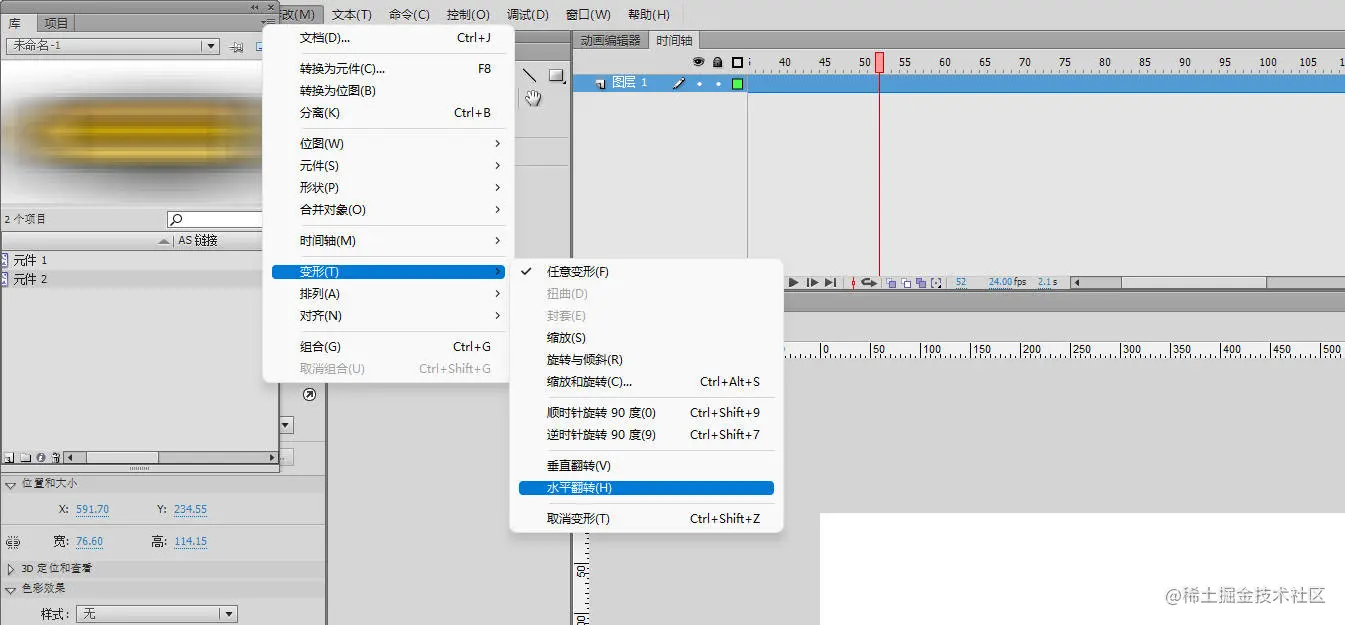Click the trash icon to delete library item
Screen dimensions: 1345x625
(x=55, y=457)
